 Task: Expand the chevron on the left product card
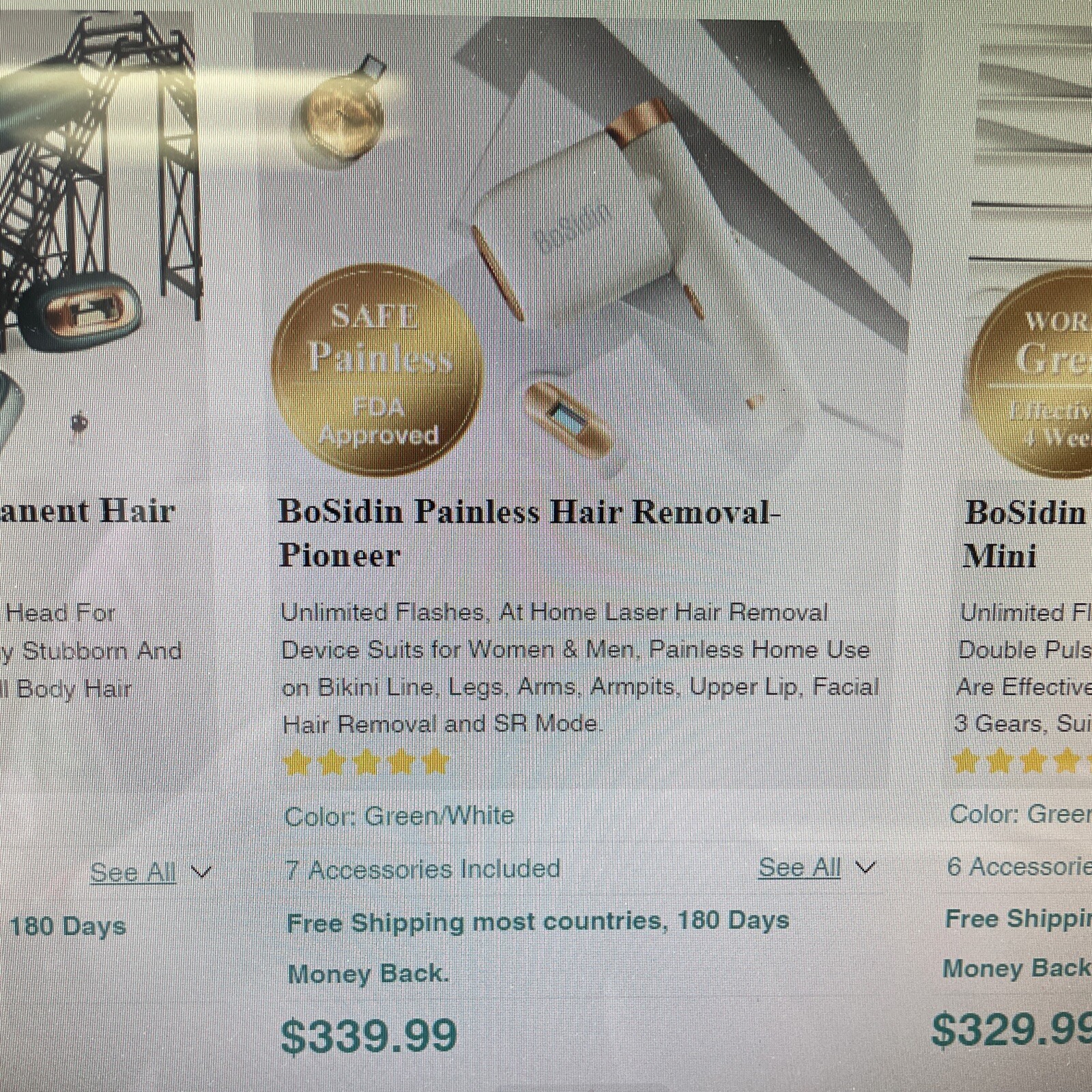click(201, 872)
